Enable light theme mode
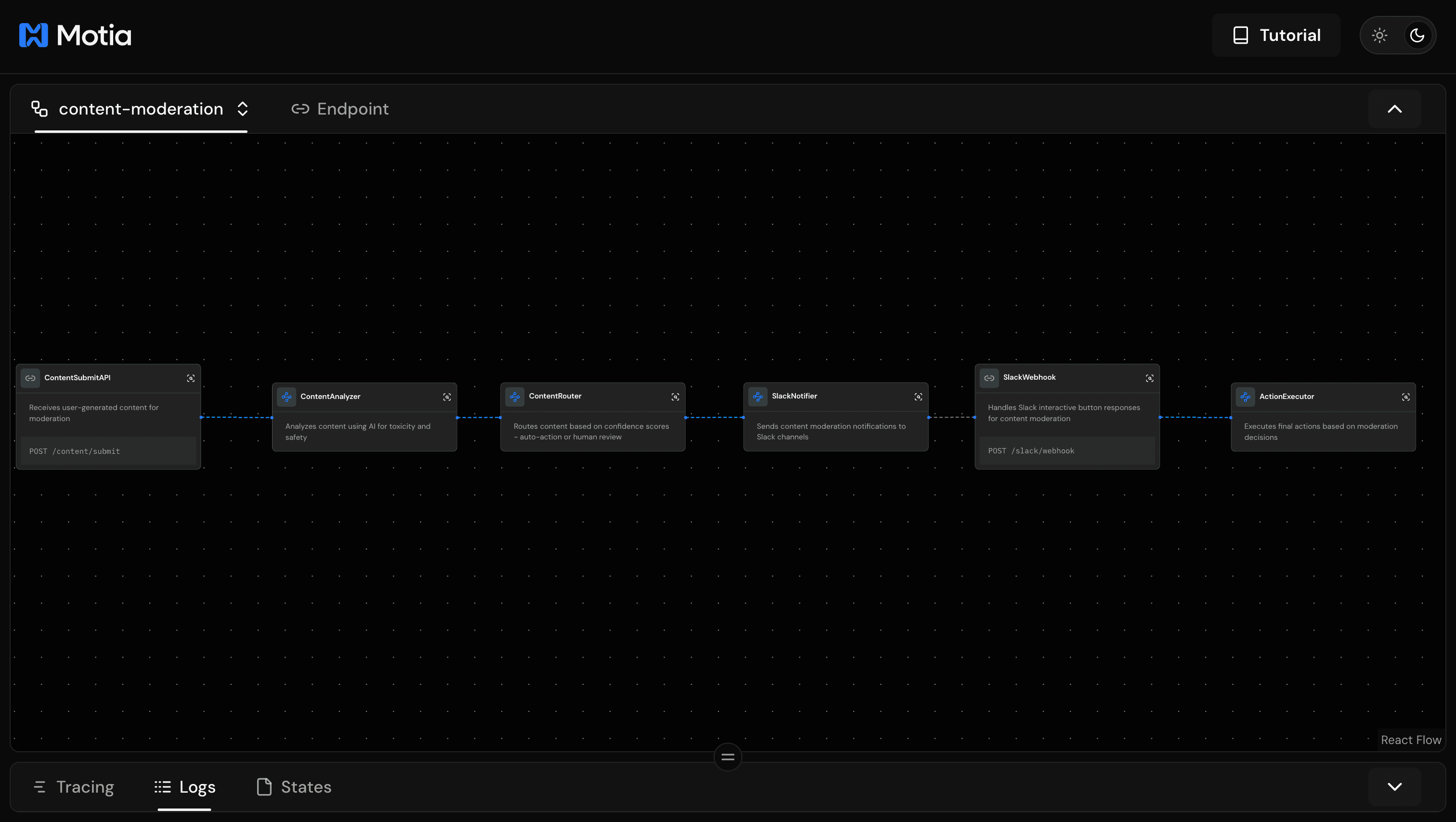The height and width of the screenshot is (822, 1456). point(1380,35)
